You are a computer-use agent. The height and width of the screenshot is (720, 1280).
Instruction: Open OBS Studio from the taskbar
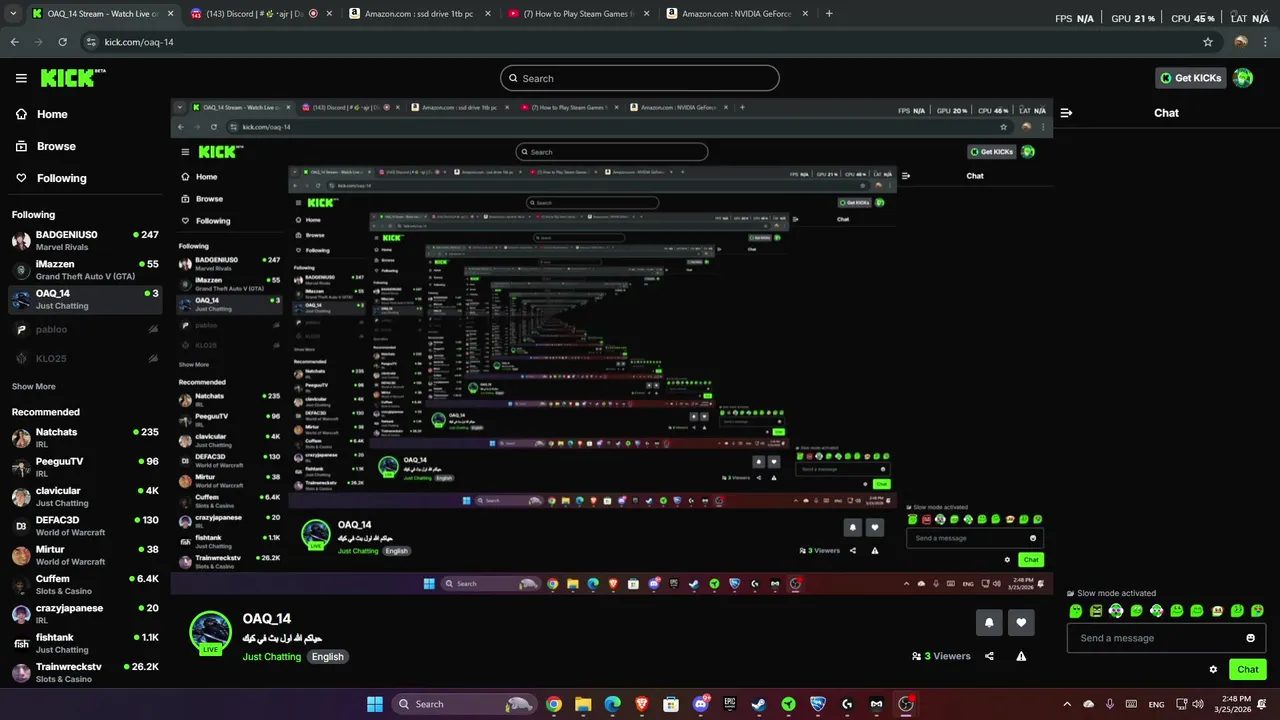pyautogui.click(x=906, y=704)
